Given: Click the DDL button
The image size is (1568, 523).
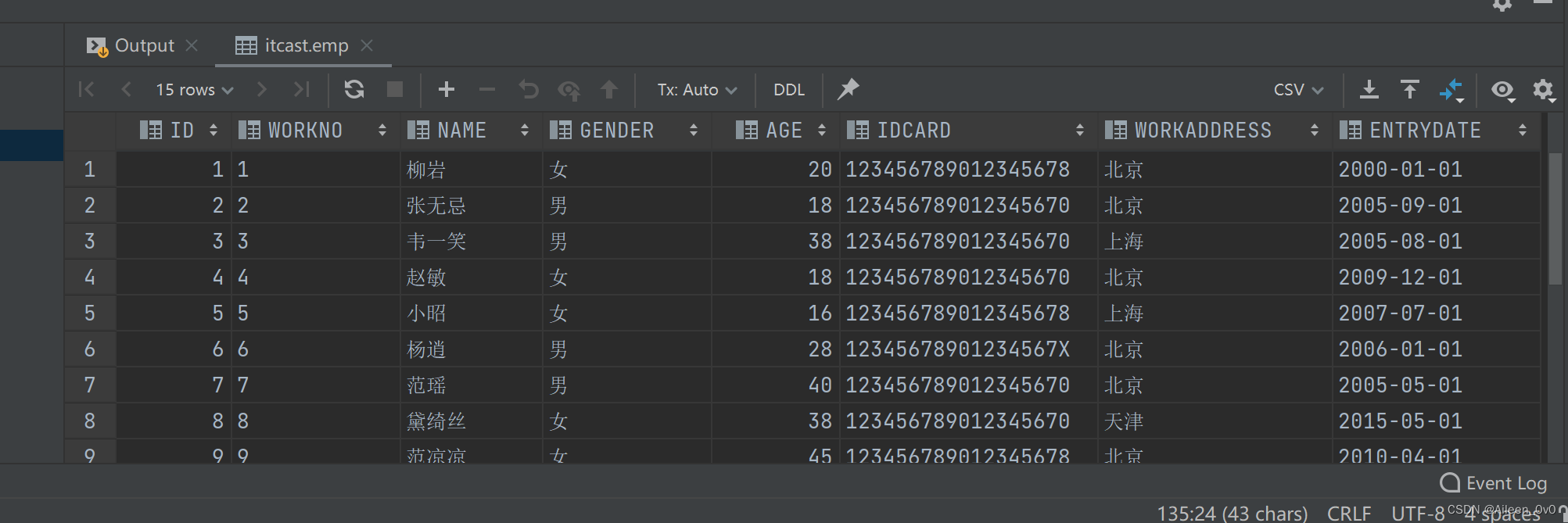Looking at the screenshot, I should click(x=788, y=90).
